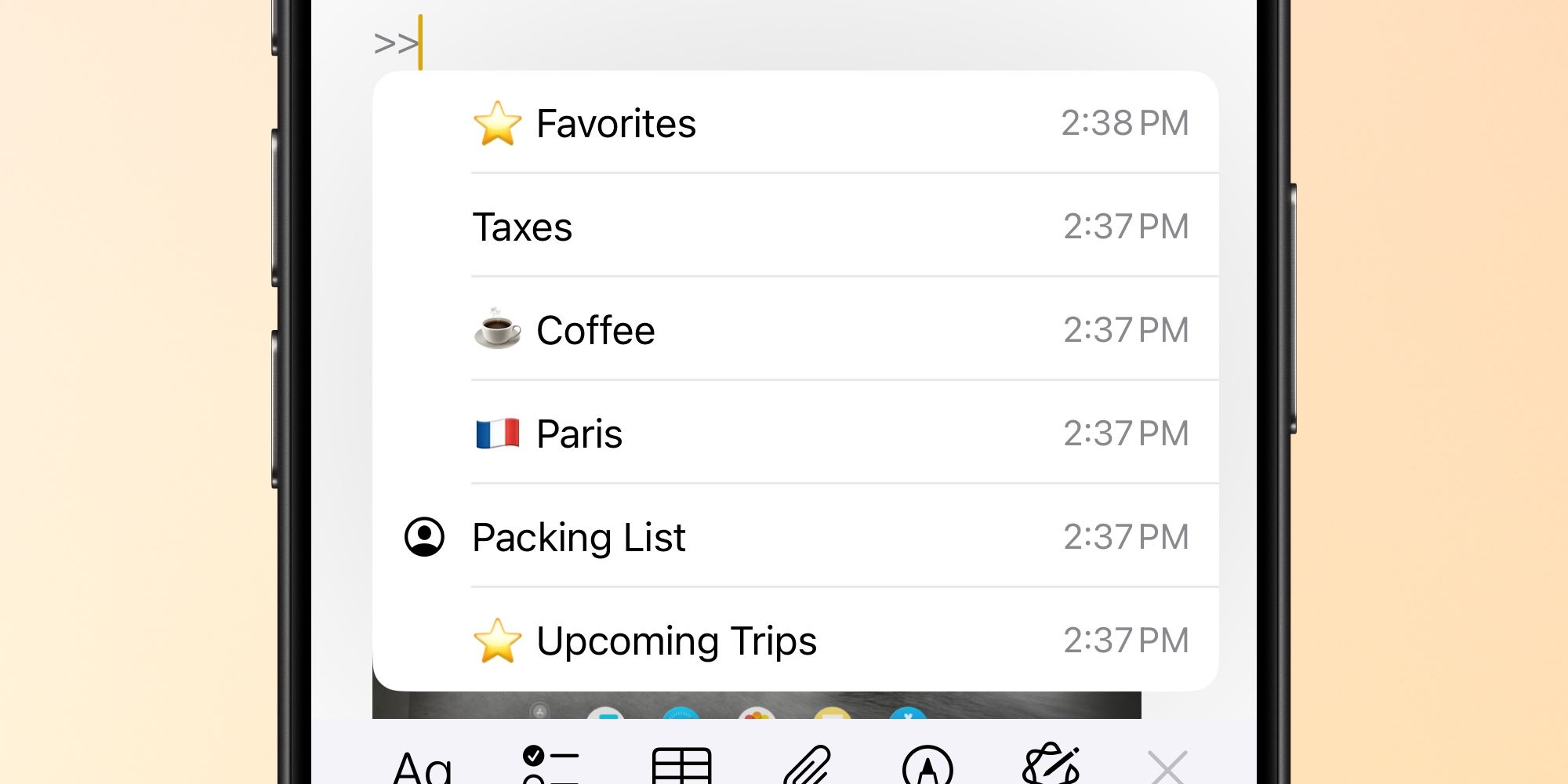Tap the French flag beside Paris
1568x784 pixels.
498,433
